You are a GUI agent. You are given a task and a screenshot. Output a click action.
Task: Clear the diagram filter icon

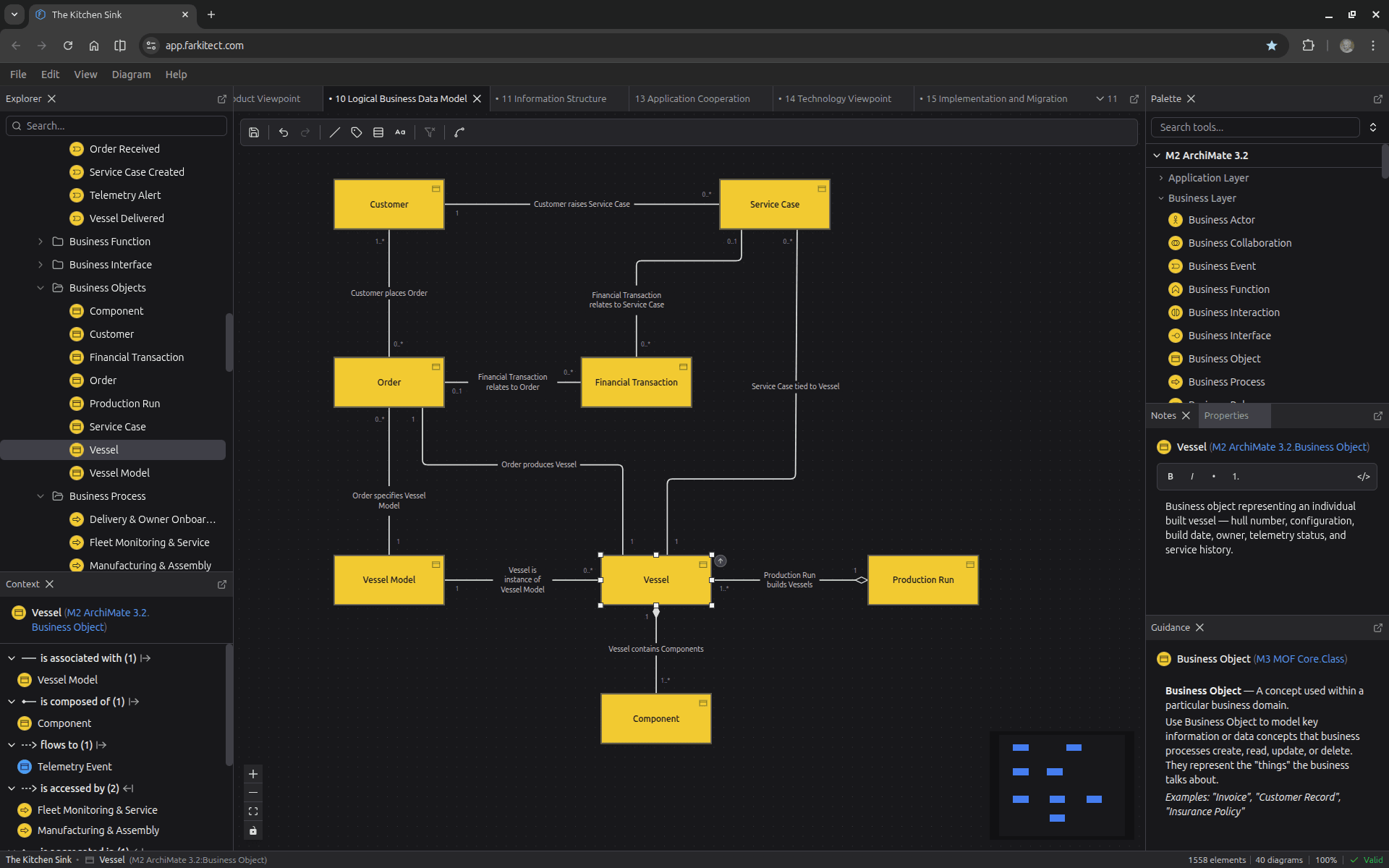pyautogui.click(x=430, y=132)
